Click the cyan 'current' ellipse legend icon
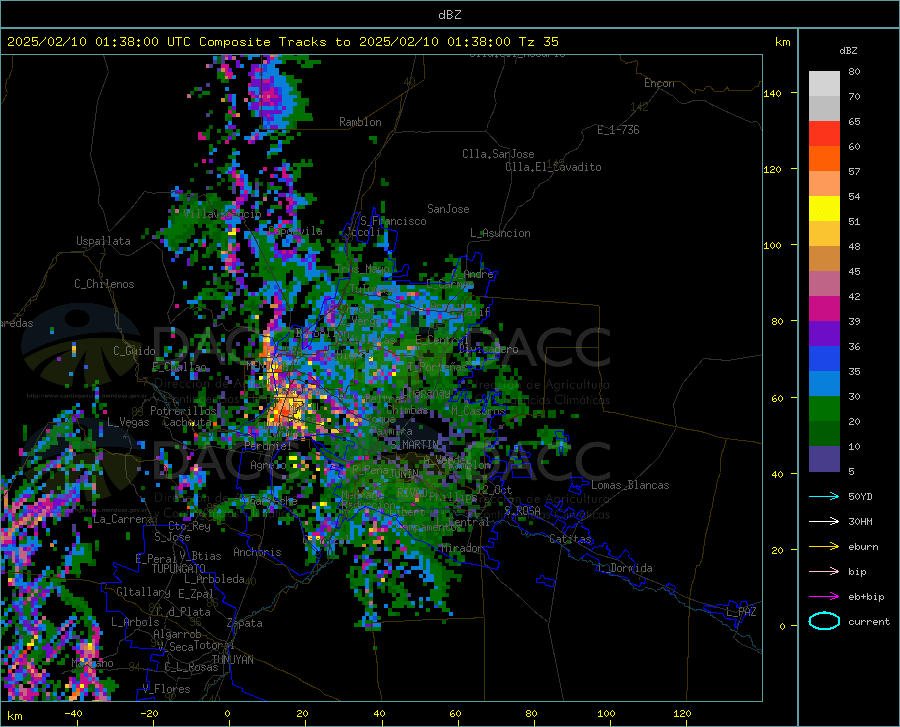 pyautogui.click(x=824, y=621)
